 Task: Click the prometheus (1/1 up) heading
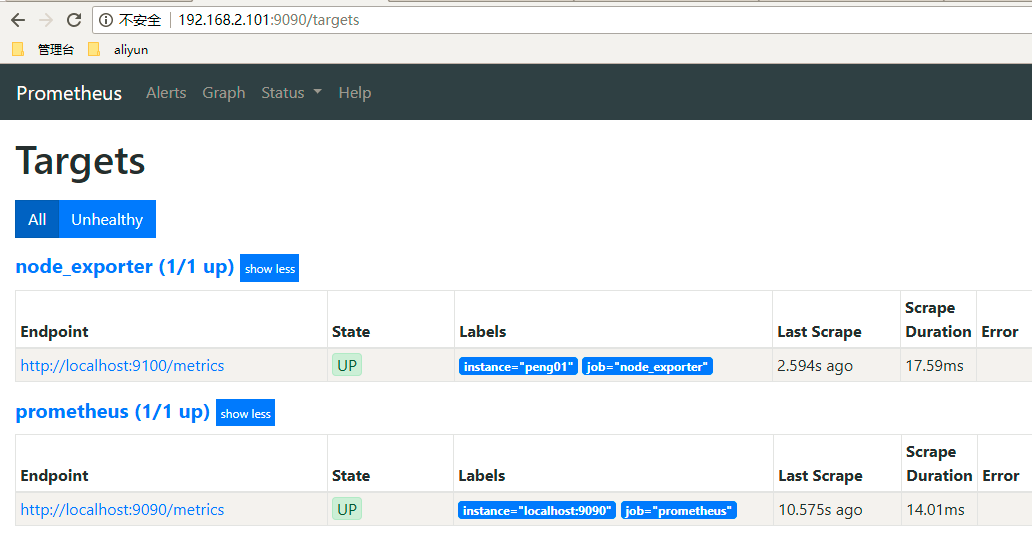point(113,411)
